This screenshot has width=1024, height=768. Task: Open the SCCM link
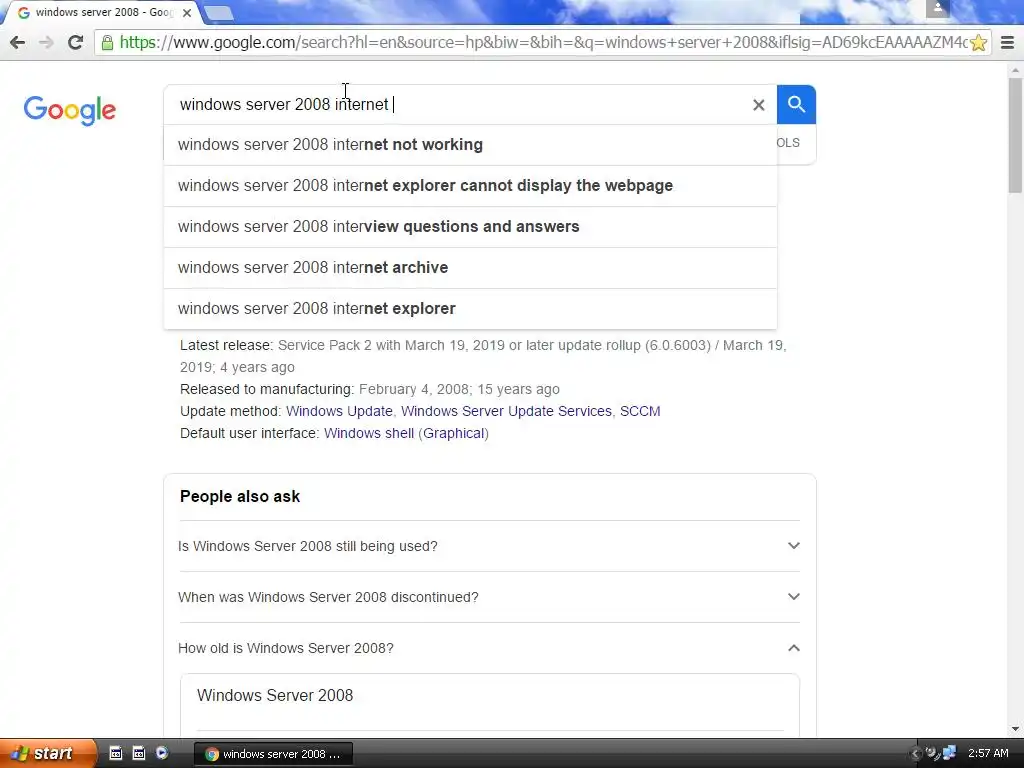[x=640, y=411]
